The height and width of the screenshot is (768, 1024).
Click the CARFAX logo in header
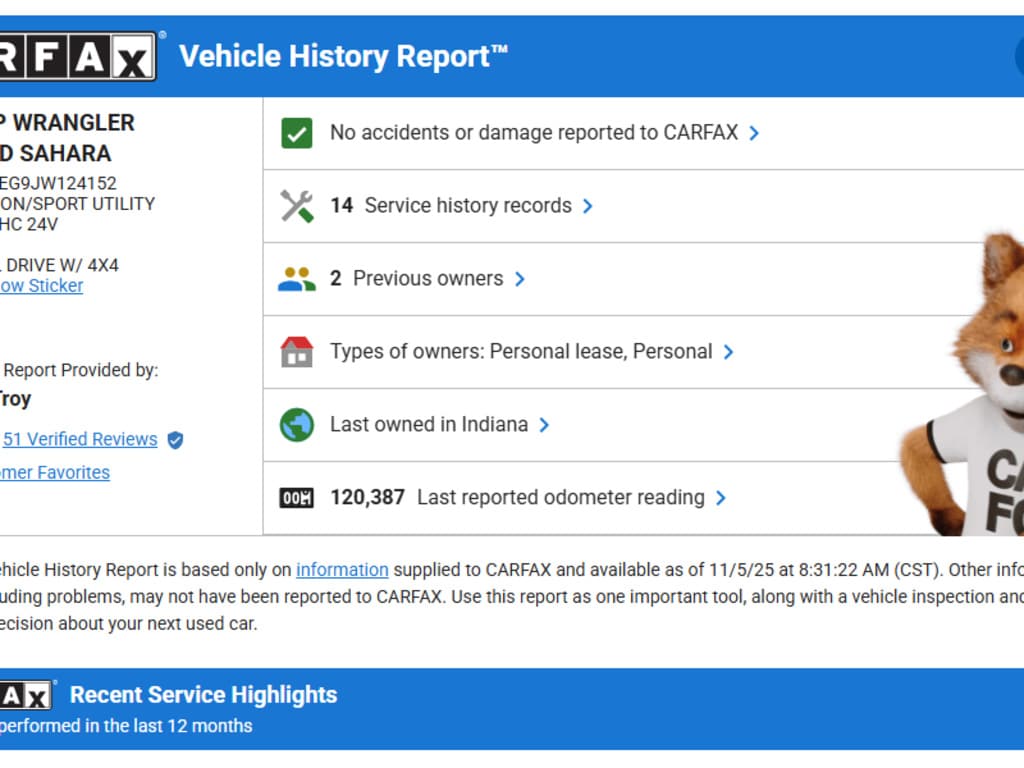click(x=78, y=57)
